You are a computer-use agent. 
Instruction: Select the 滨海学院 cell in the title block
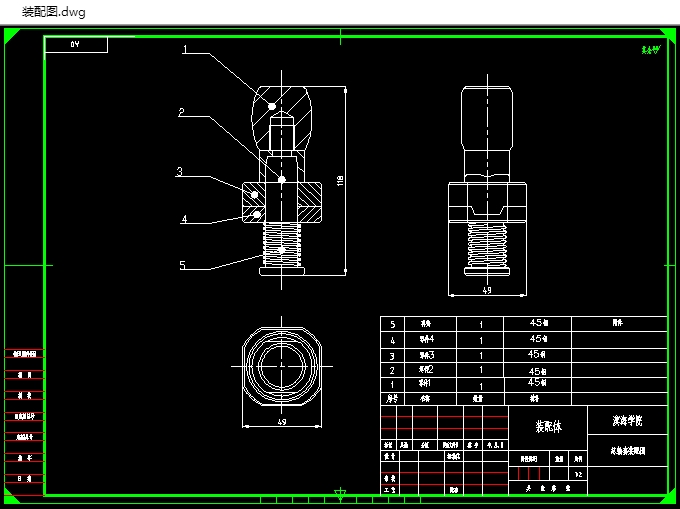point(627,420)
